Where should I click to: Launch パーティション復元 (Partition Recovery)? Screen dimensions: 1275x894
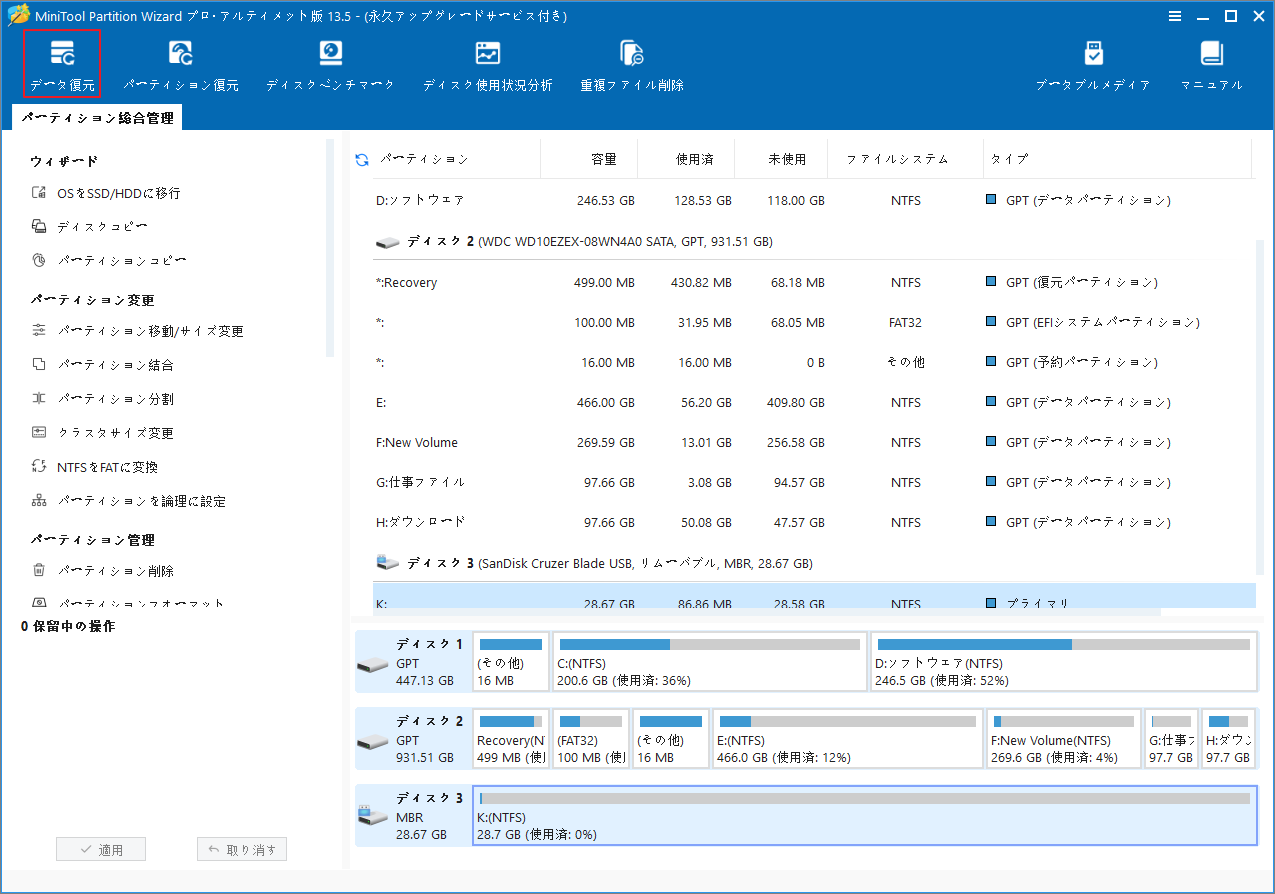(180, 63)
